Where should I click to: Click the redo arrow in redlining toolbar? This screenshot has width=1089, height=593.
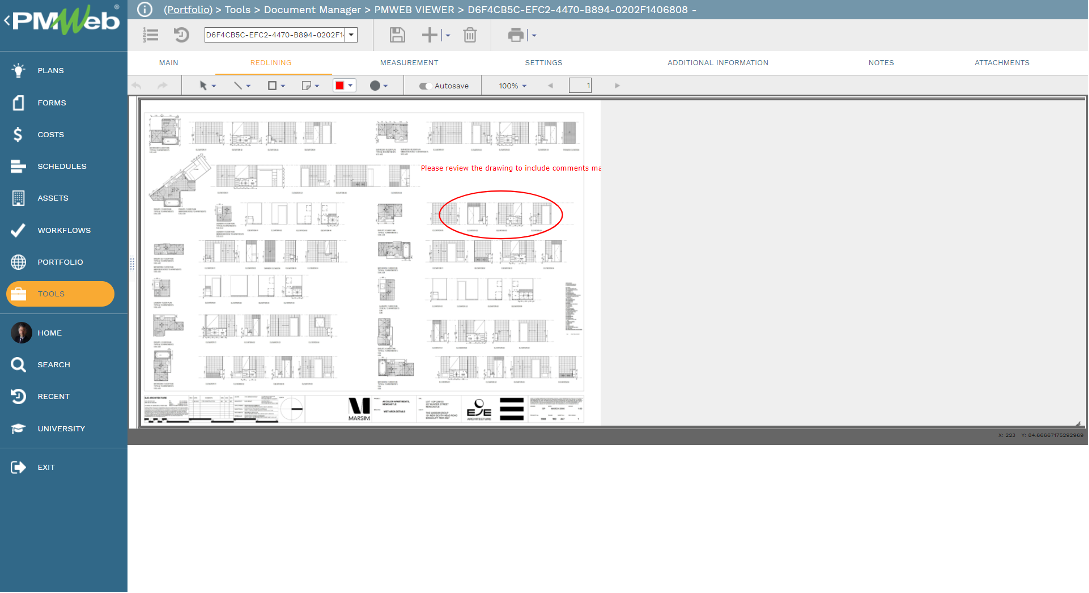[163, 85]
